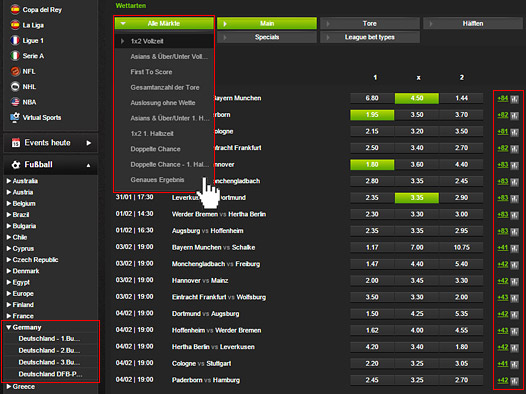Screen dimensions: 526x394
Task: Deselect the highlighted 4.50 draw odds
Action: coord(417,98)
